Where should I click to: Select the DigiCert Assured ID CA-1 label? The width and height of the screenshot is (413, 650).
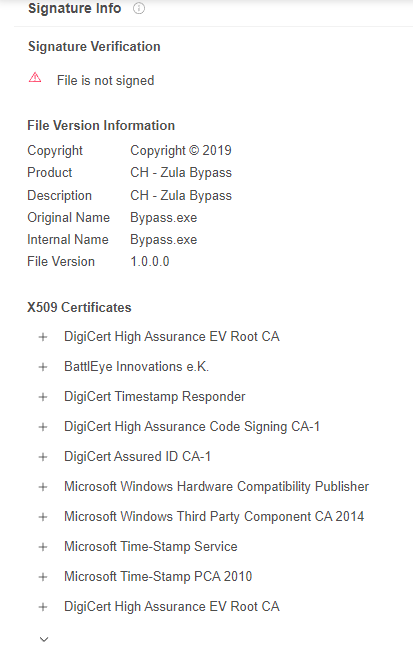(137, 456)
